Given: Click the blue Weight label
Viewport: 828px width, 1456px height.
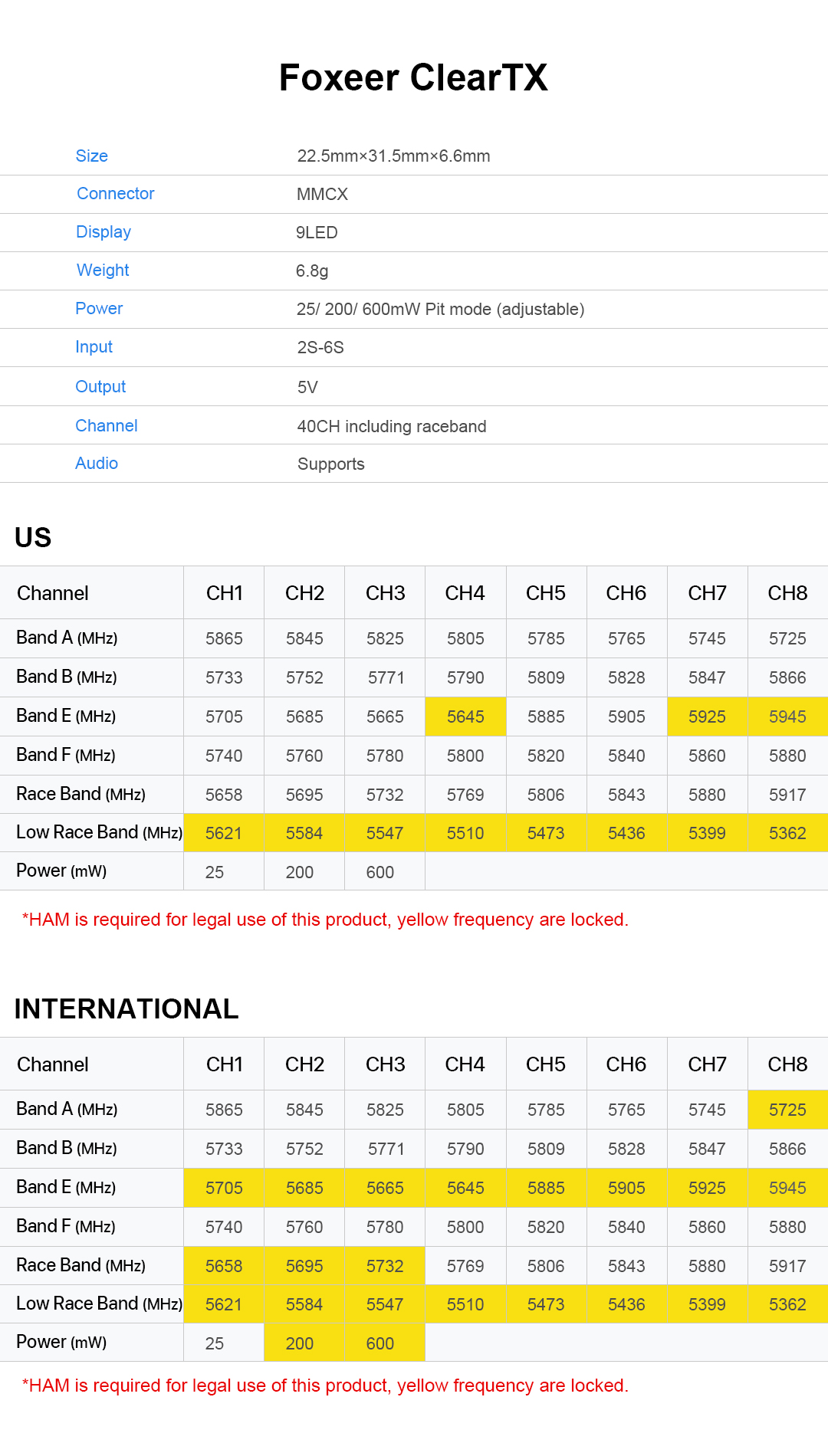Looking at the screenshot, I should [x=103, y=270].
